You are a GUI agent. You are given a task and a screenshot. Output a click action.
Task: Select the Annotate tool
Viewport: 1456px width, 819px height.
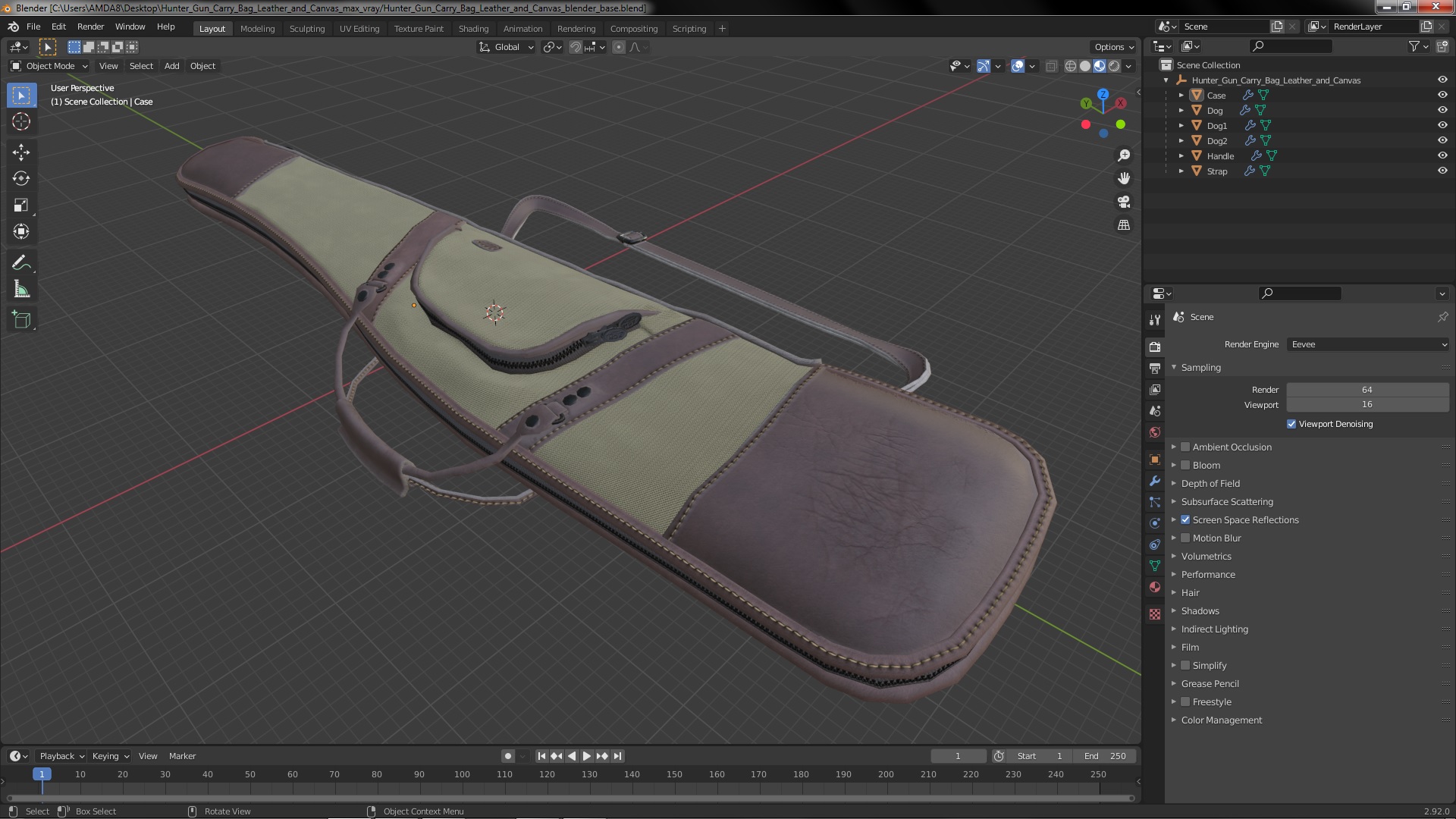[21, 262]
